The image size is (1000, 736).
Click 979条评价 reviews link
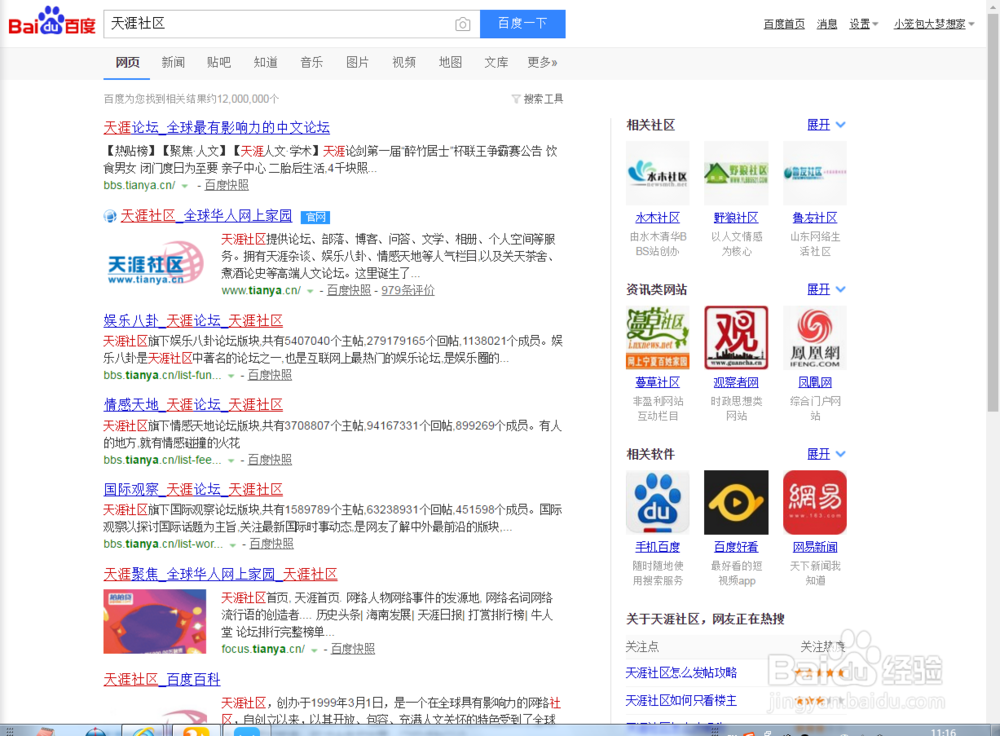pyautogui.click(x=408, y=290)
